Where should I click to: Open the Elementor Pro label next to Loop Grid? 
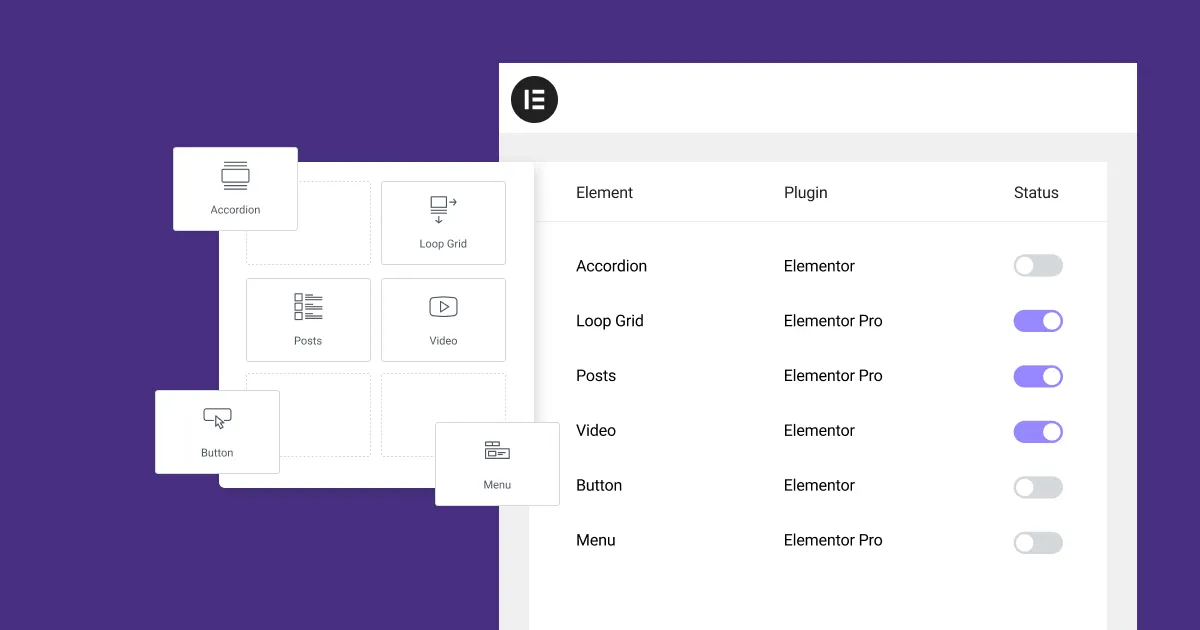tap(833, 320)
